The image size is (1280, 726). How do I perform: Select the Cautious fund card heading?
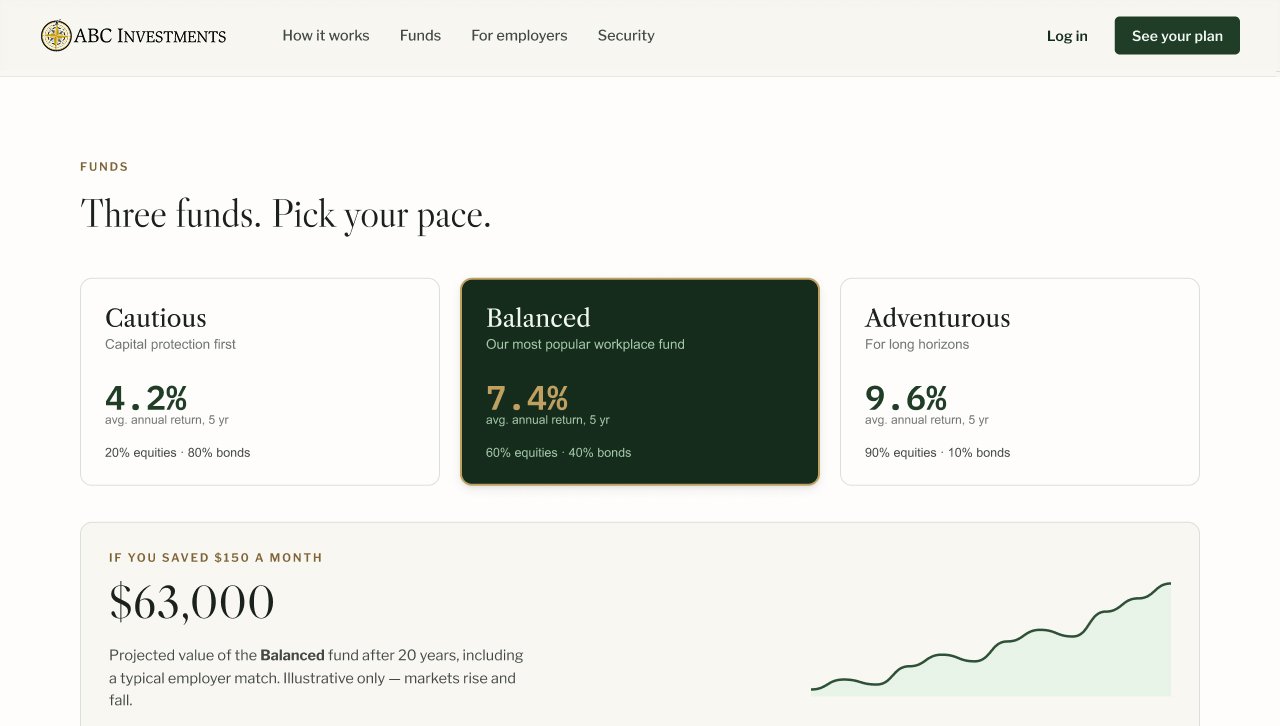point(156,318)
